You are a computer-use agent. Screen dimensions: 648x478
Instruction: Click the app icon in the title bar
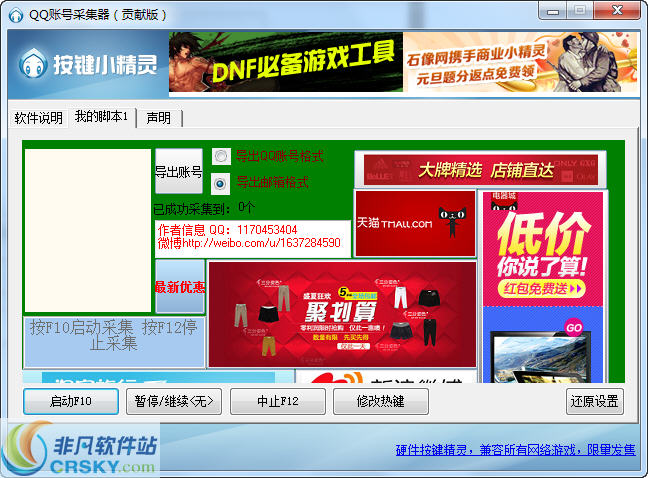[16, 15]
